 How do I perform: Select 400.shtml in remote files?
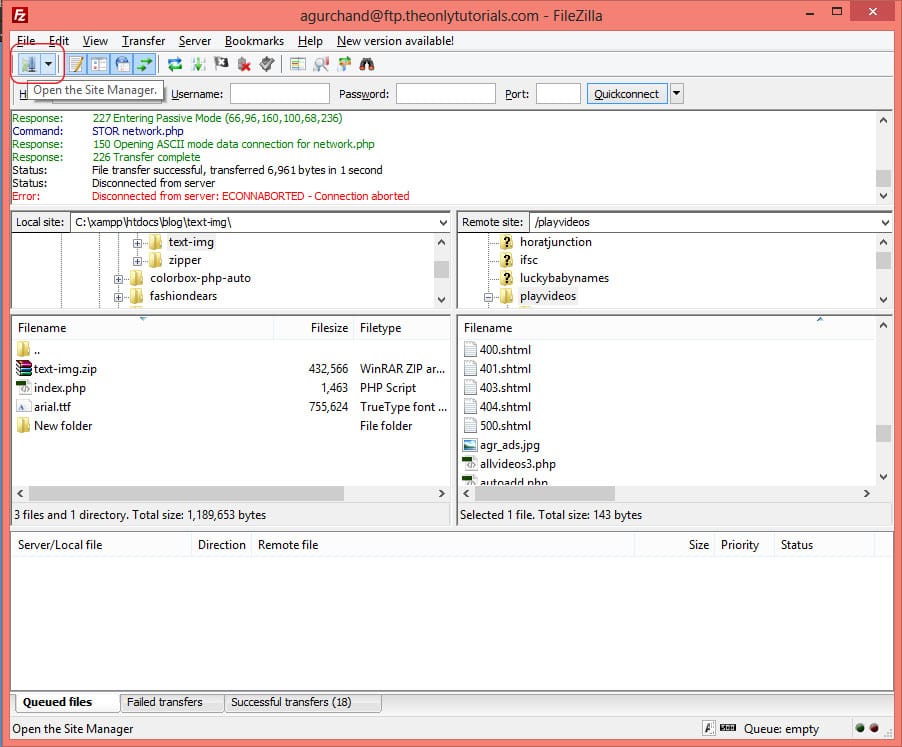tap(505, 350)
